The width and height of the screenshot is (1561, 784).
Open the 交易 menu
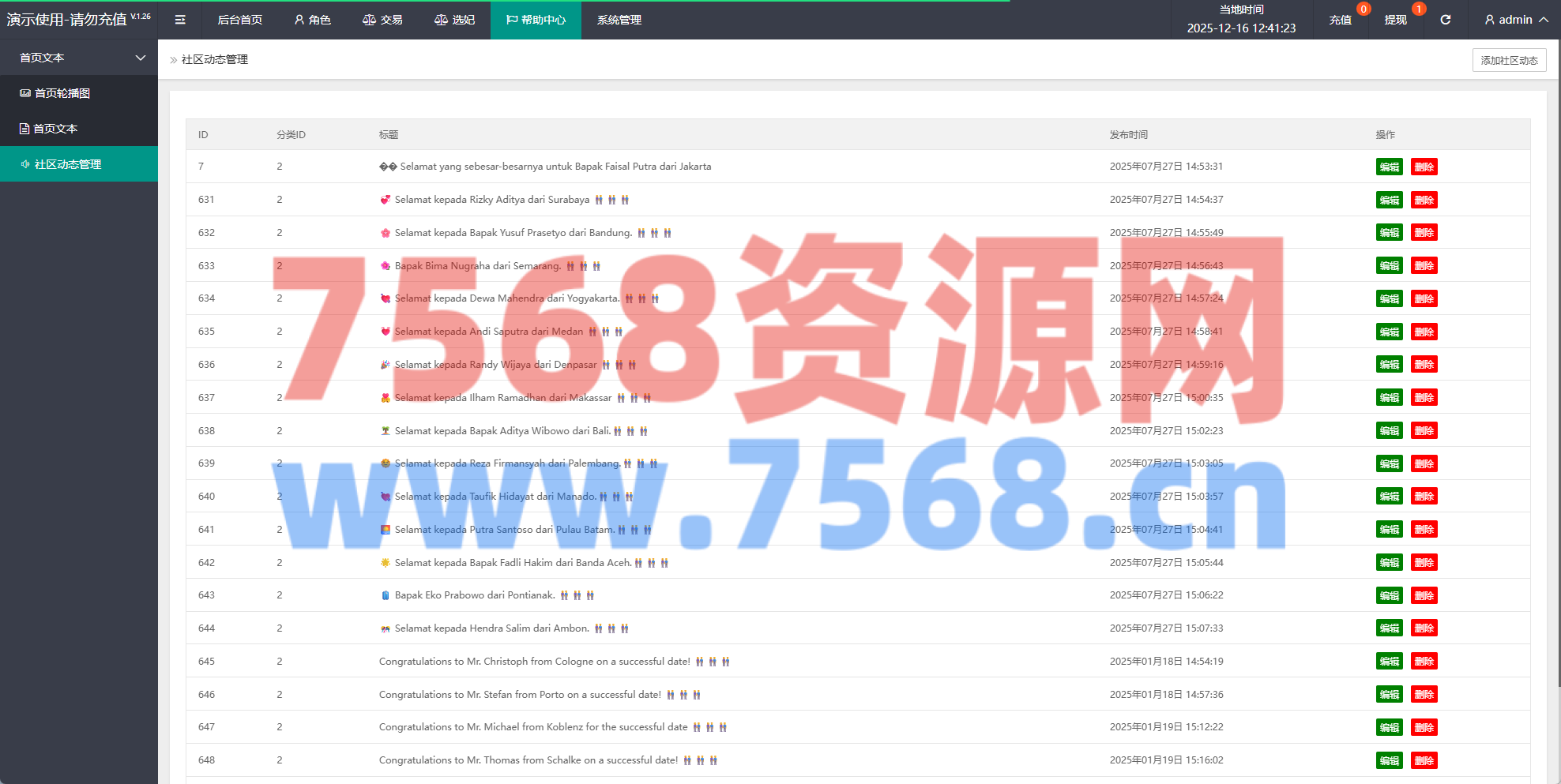click(x=382, y=20)
